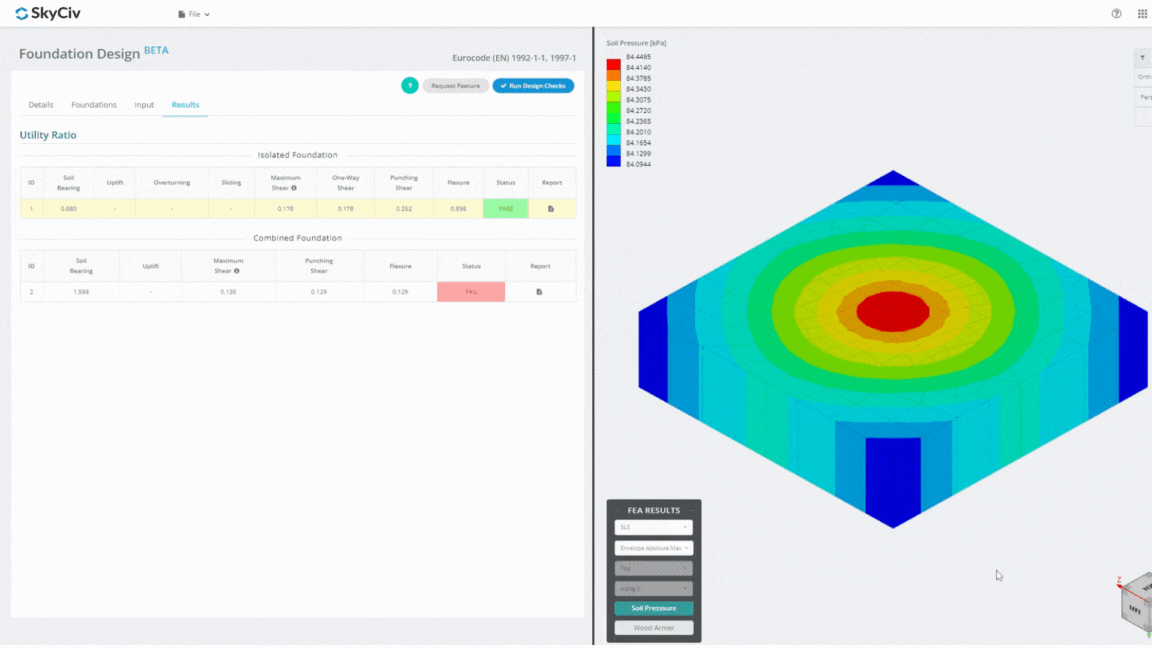Click the yellow legend swatch at 84.3430
Image resolution: width=1152 pixels, height=648 pixels.
tap(613, 87)
